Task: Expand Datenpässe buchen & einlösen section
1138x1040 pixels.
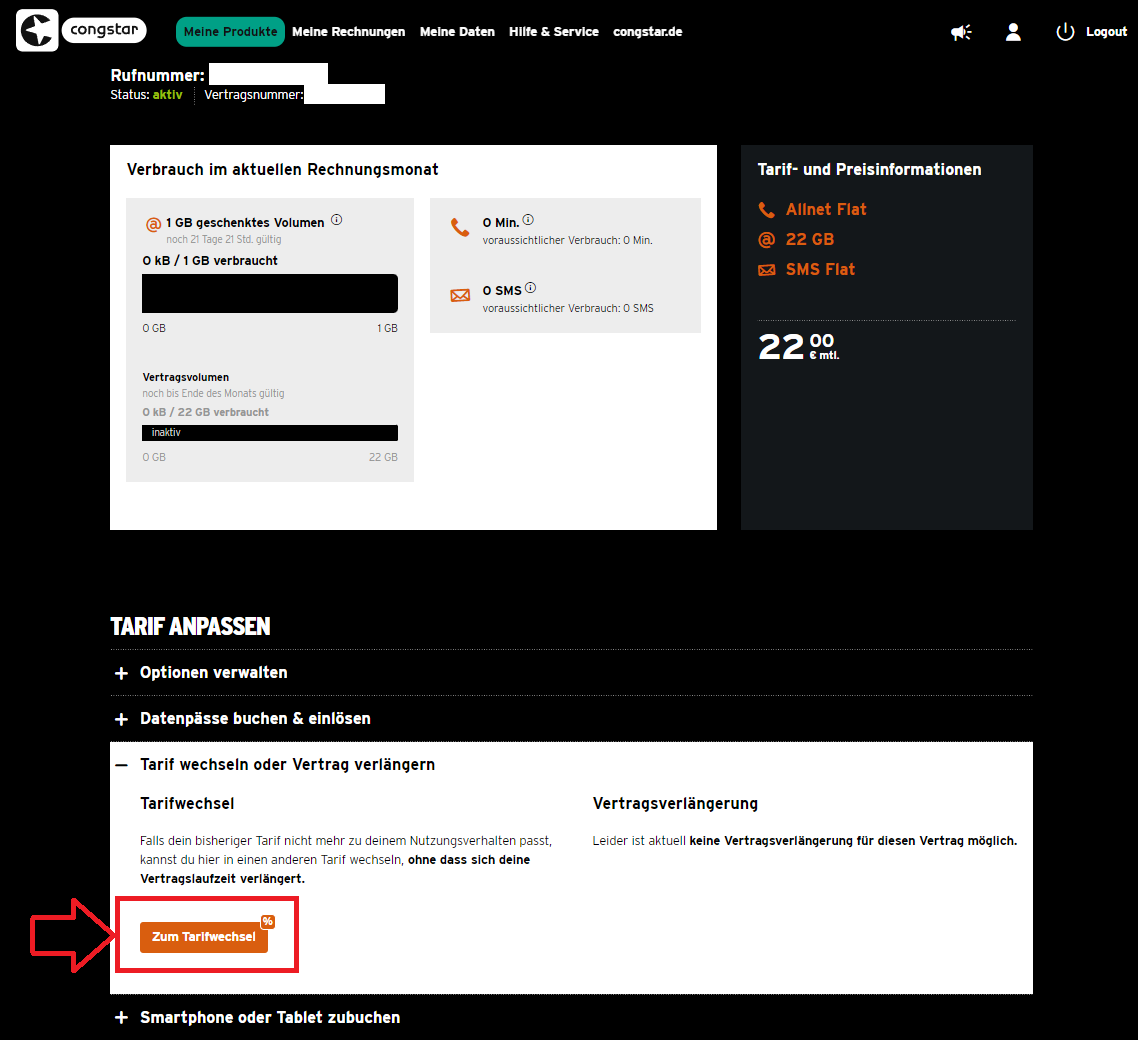Action: pyautogui.click(x=254, y=719)
